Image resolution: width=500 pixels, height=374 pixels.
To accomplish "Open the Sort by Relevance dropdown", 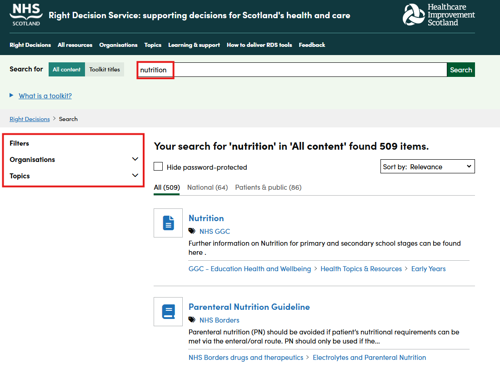I will click(x=427, y=166).
